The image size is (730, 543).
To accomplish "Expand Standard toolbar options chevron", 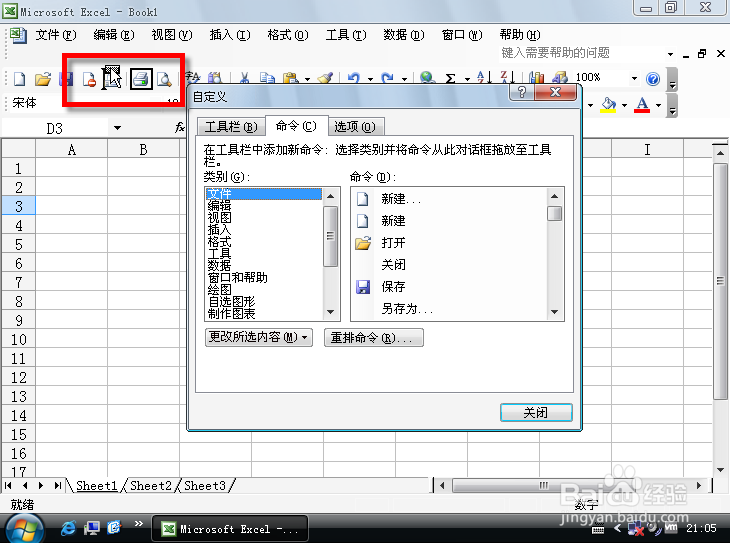I will tap(672, 80).
